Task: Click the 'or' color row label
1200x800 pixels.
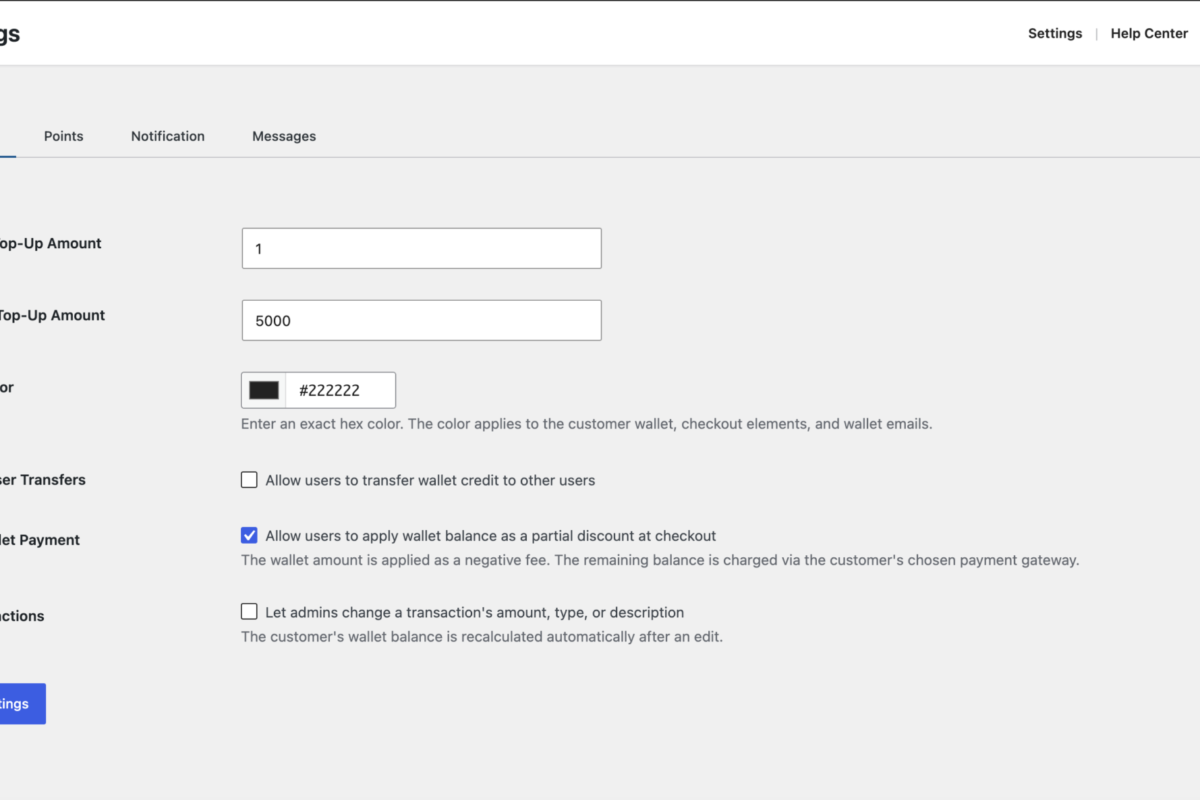Action: 7,387
